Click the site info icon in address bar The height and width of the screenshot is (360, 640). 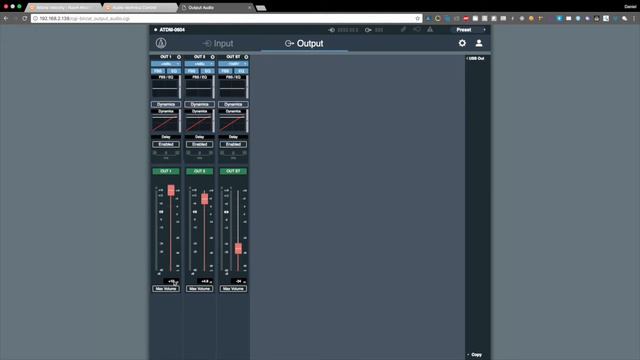[x=35, y=18]
